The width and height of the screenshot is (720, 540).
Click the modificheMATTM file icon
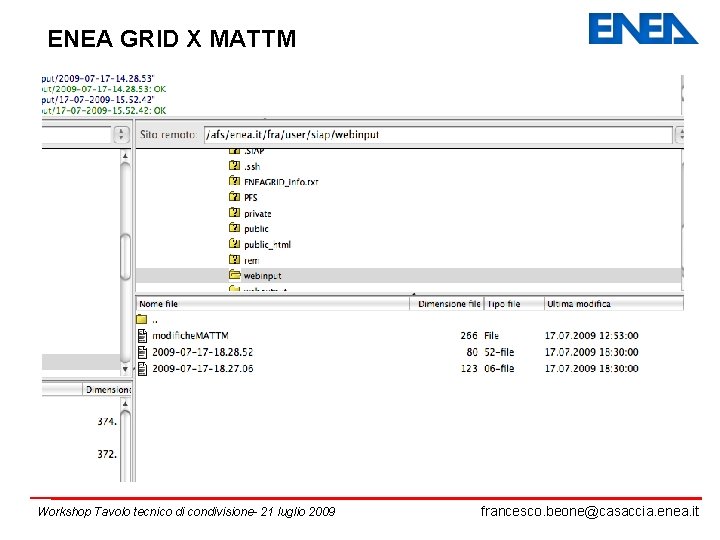tap(143, 336)
